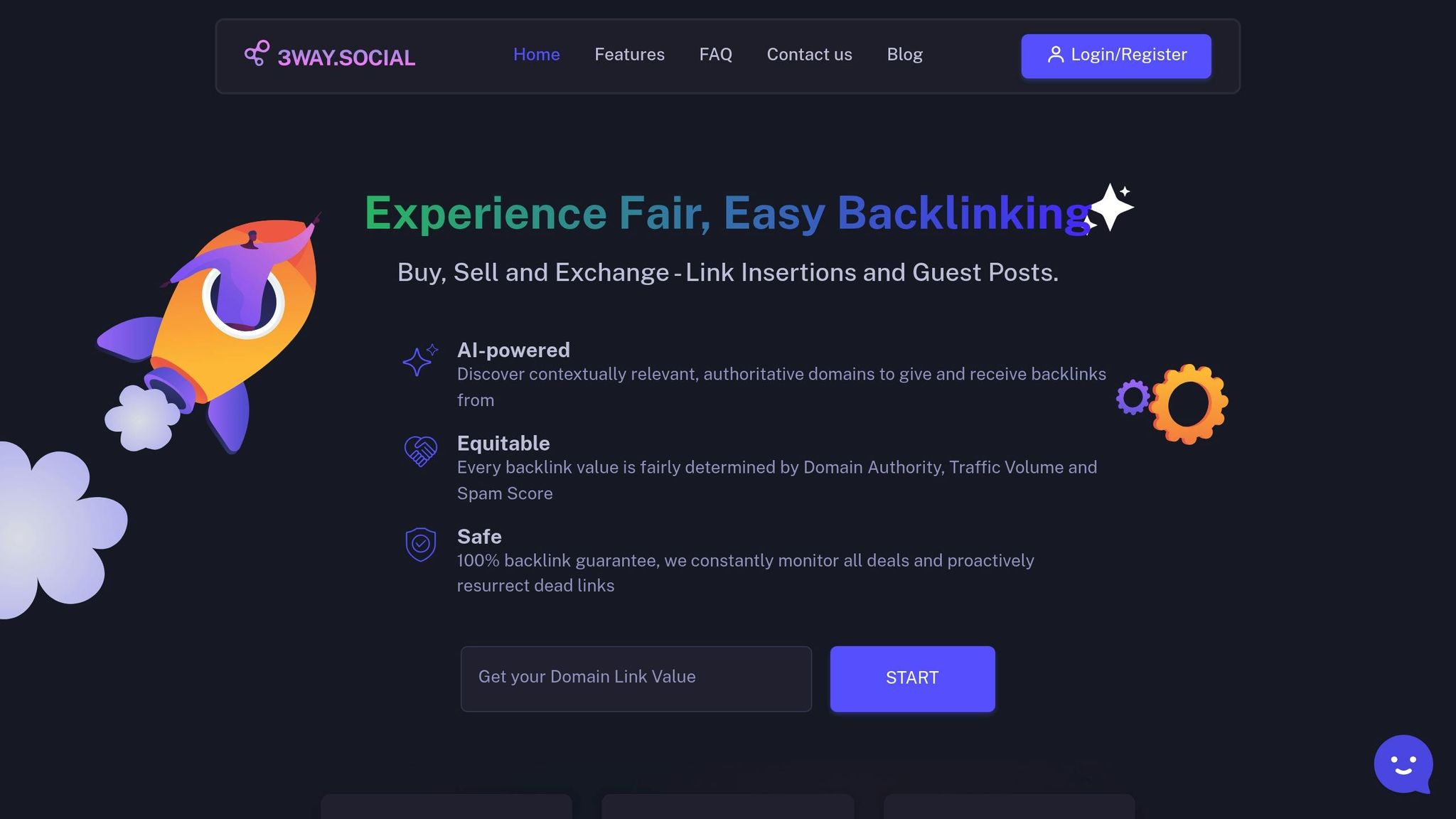The image size is (1456, 819).
Task: Open the Blog link
Action: (x=904, y=55)
